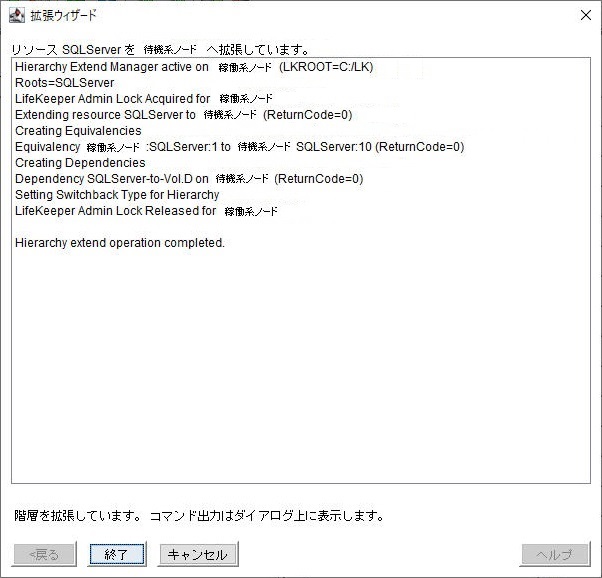Click the disabled ヘルプ help button
Viewport: 602px width, 578px height.
coord(555,554)
